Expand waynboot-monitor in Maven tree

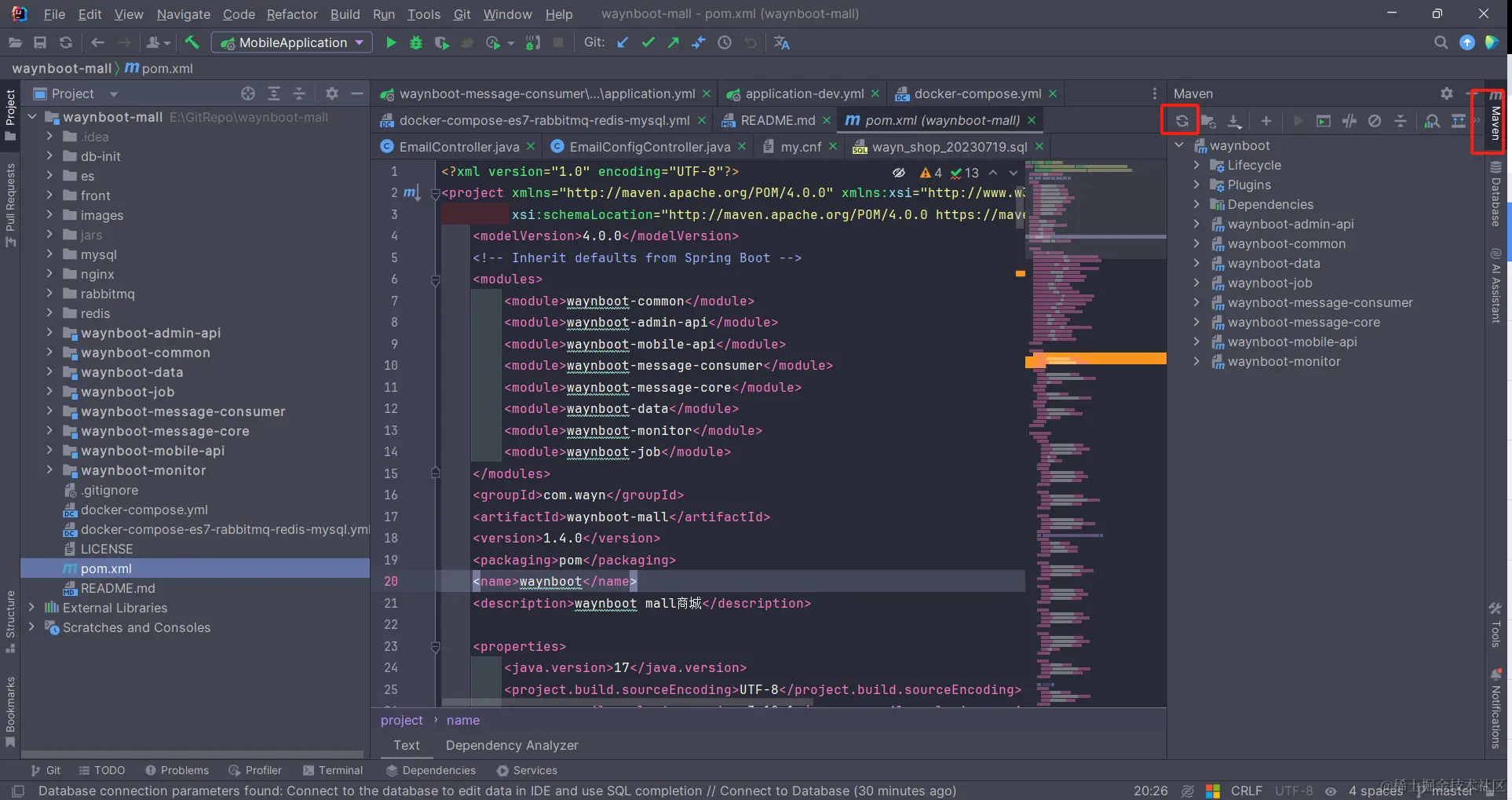1196,361
